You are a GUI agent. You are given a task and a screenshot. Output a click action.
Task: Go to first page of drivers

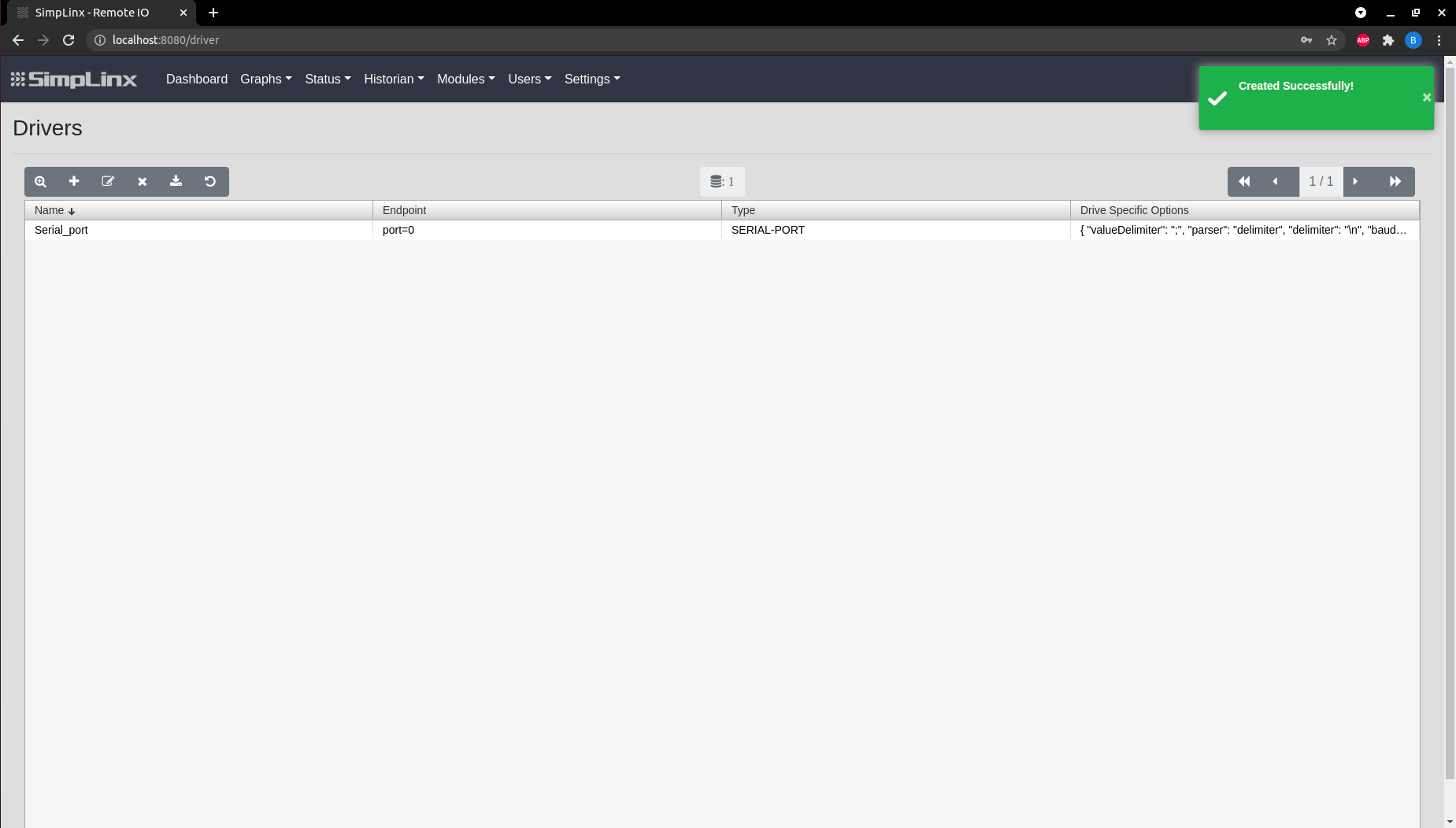pos(1244,182)
